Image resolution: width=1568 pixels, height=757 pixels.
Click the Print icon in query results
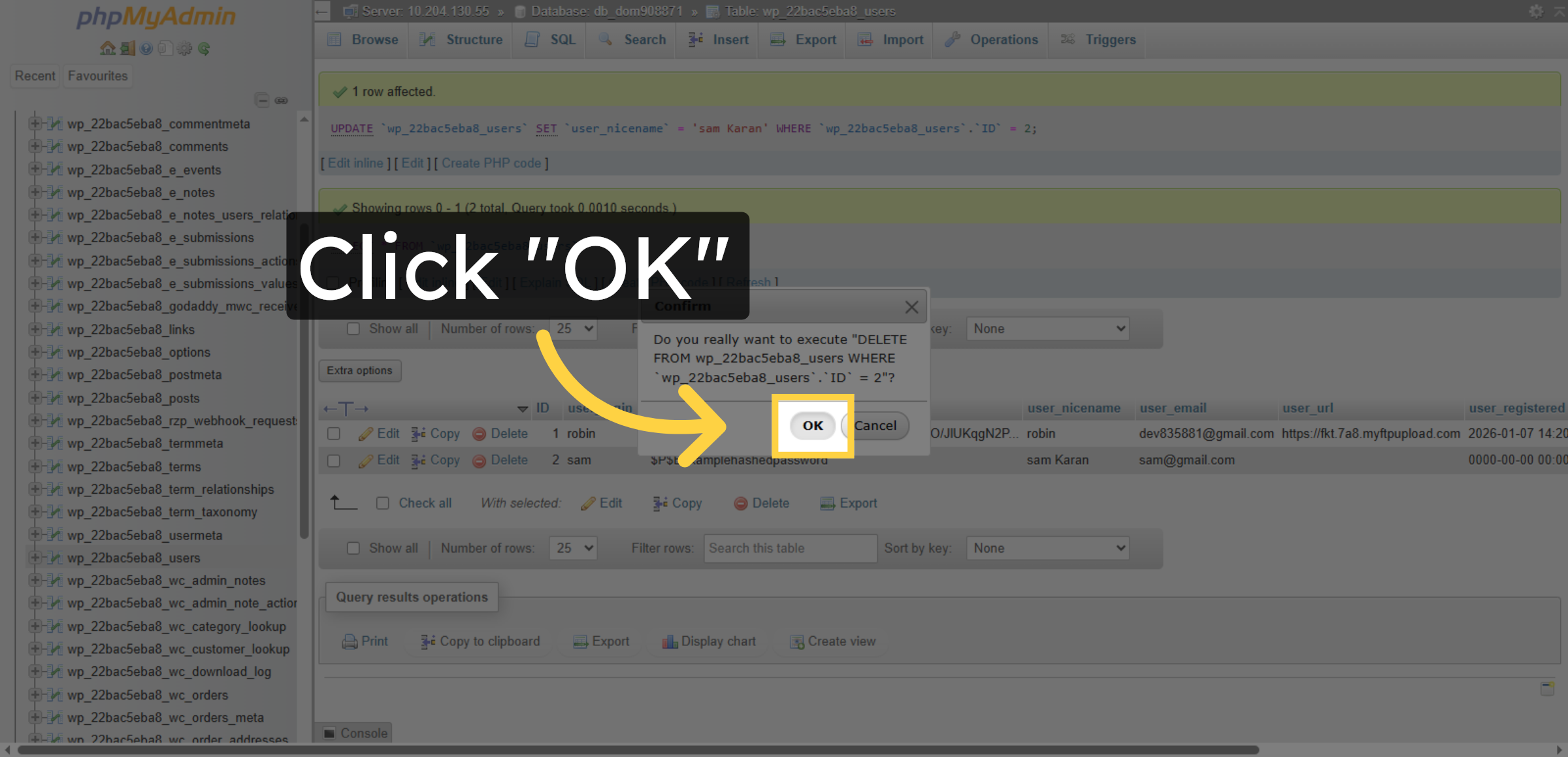pos(350,641)
